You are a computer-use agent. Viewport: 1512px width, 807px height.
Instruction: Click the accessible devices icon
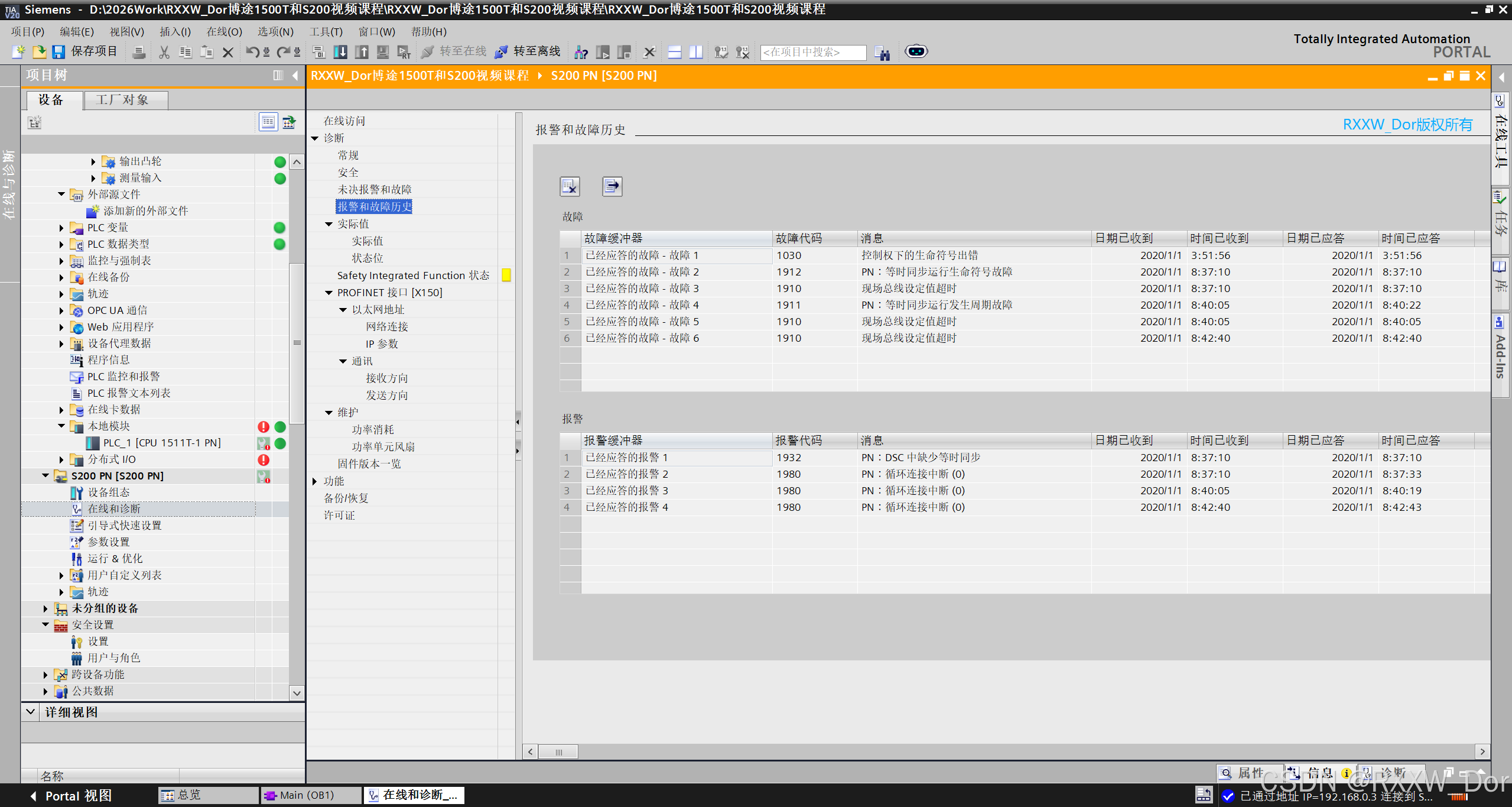(581, 52)
